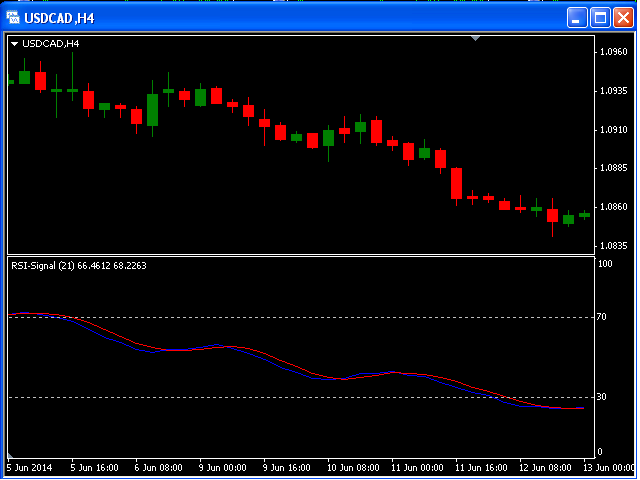Click the 100 level on indicator scale
This screenshot has height=480, width=640.
tap(604, 264)
